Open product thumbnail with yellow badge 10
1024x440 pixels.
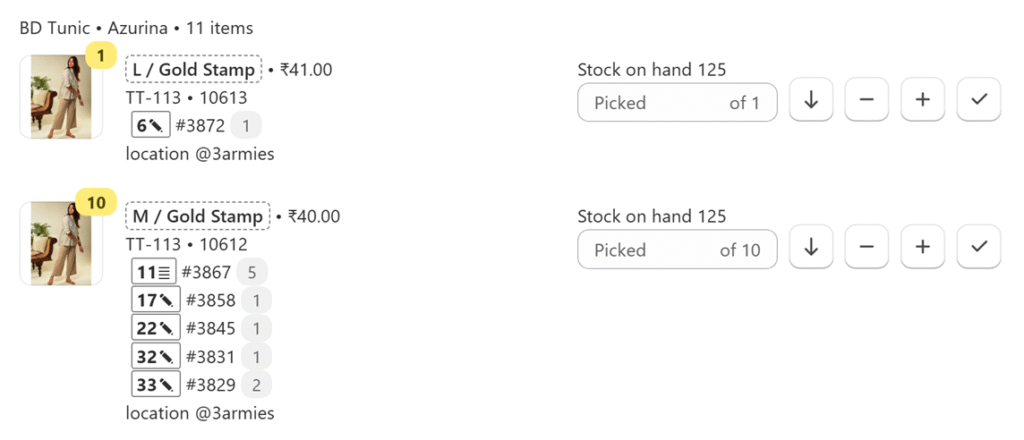[61, 243]
